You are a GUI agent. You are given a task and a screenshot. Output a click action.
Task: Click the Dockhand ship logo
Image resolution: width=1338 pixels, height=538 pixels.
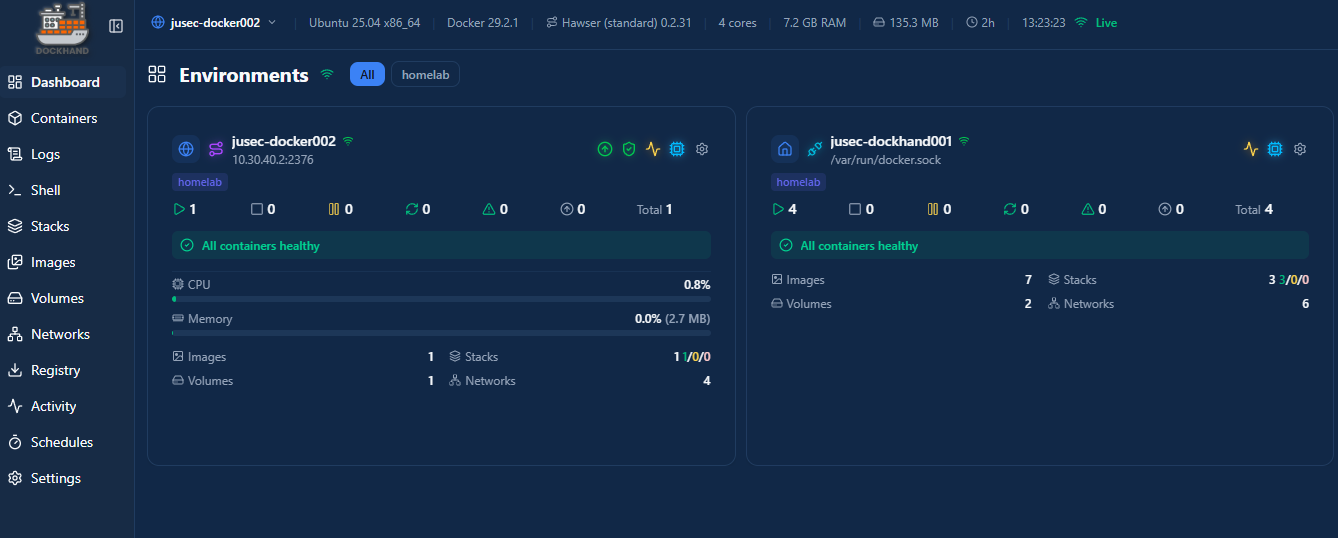tap(62, 28)
